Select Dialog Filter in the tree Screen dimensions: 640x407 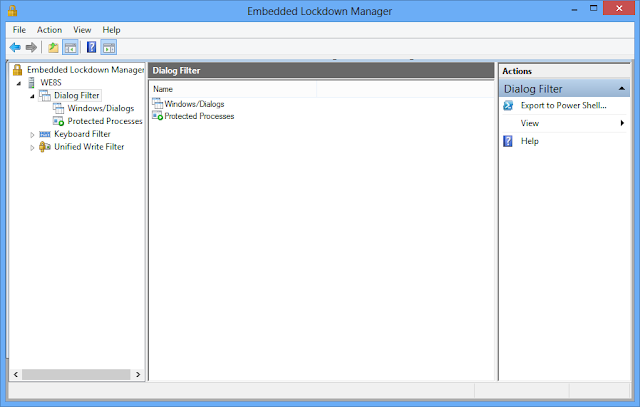click(77, 96)
